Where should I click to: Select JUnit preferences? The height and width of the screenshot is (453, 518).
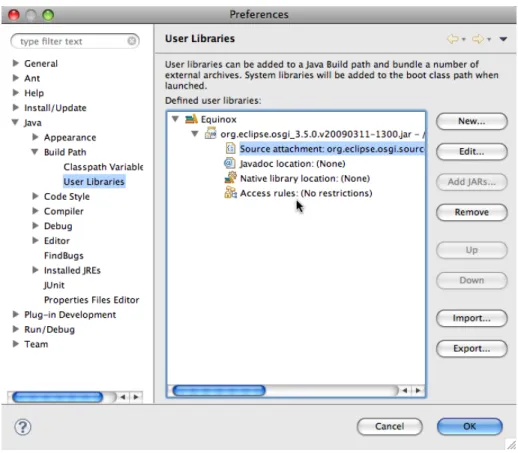pos(54,285)
